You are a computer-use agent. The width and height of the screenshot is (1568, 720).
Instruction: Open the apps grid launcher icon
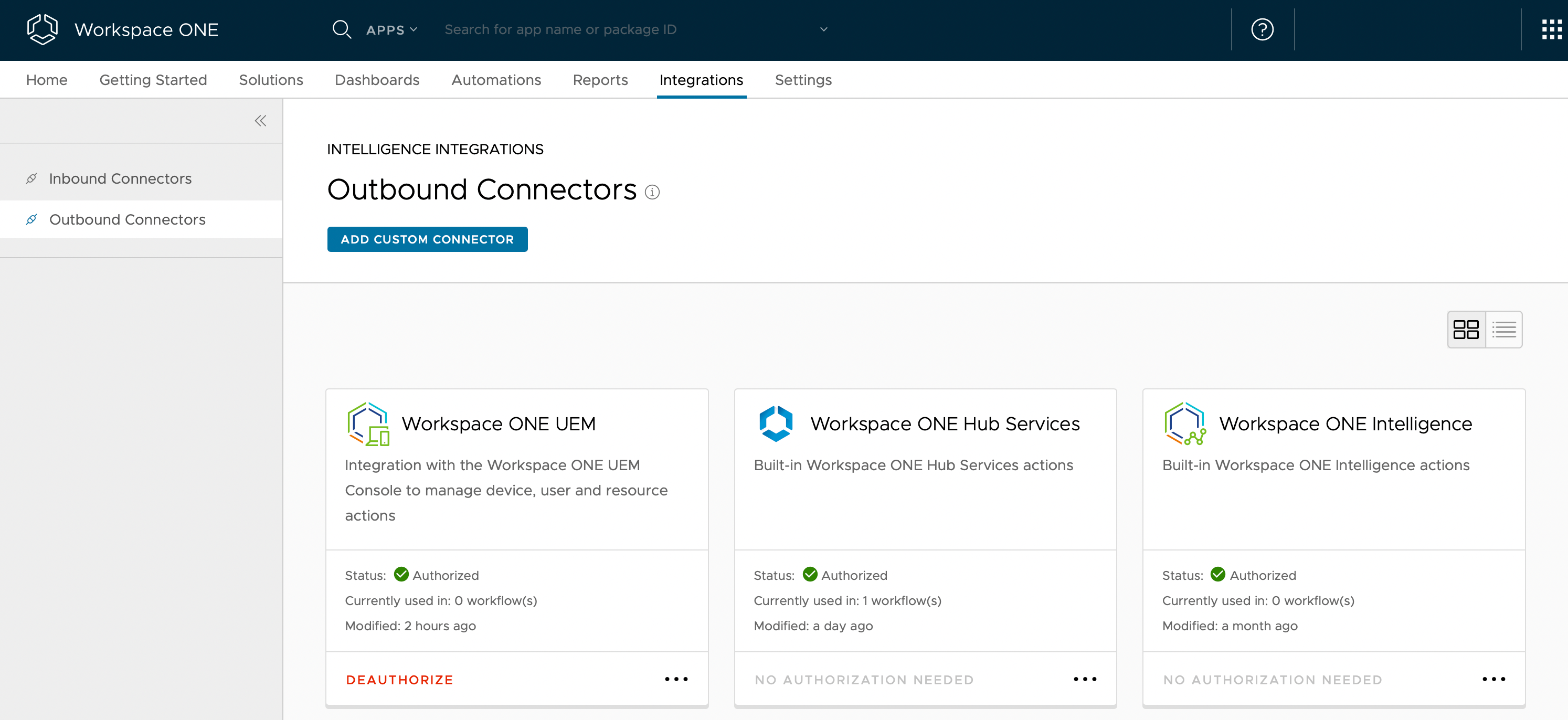[1551, 29]
